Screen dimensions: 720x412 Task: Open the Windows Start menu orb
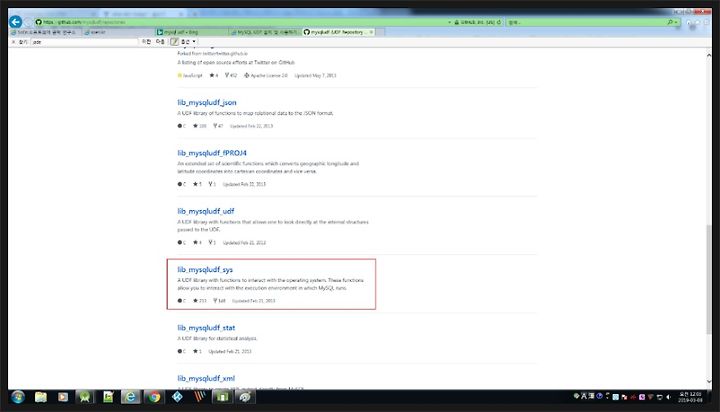18,397
